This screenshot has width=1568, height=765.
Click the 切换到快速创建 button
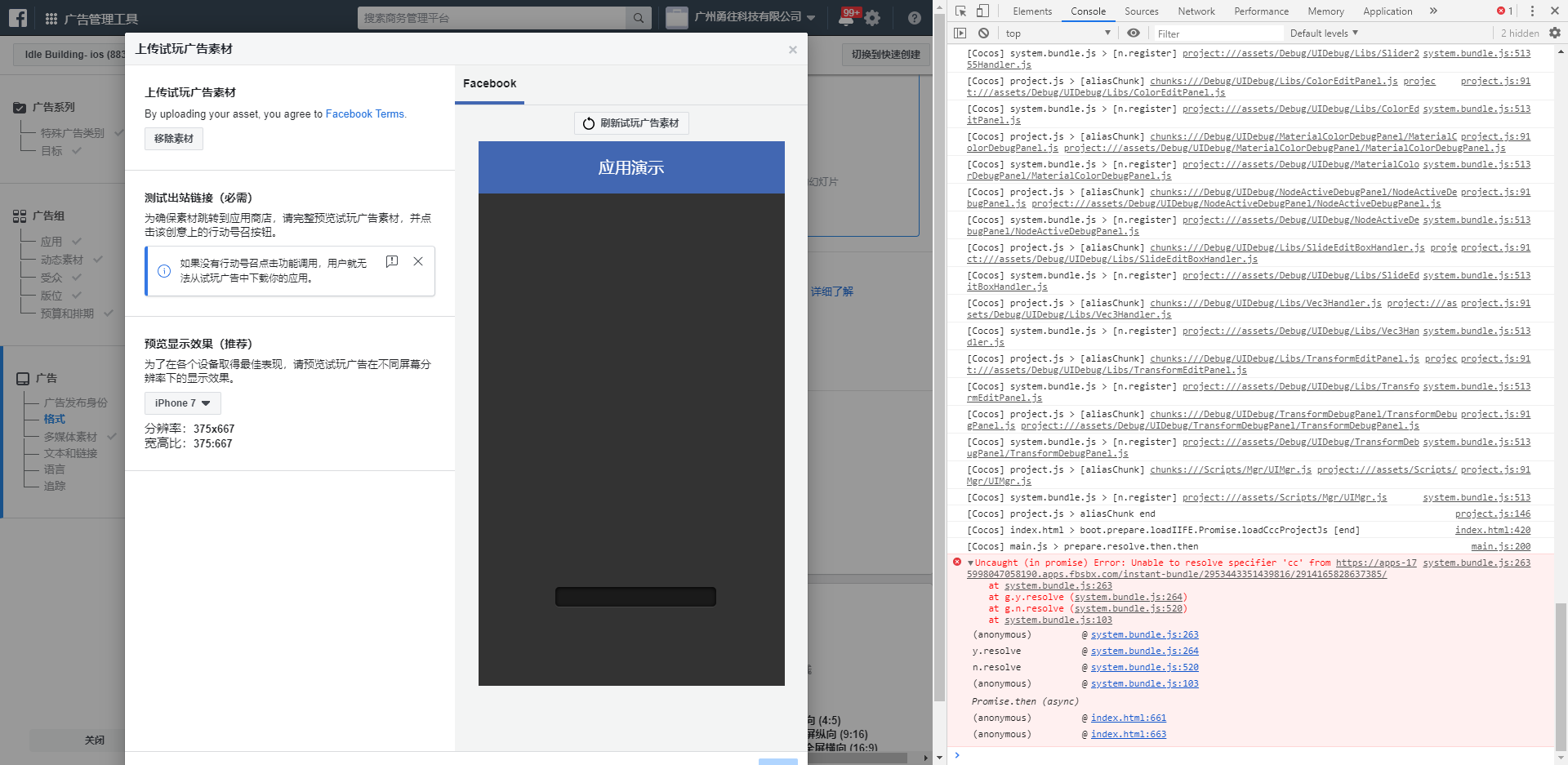click(886, 55)
